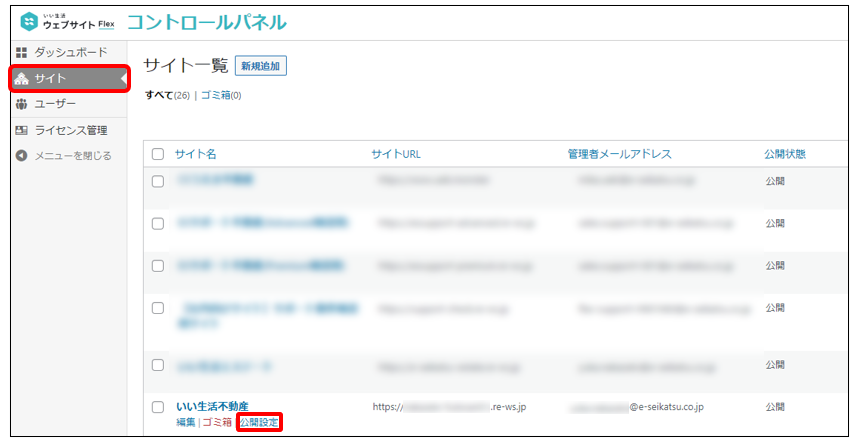
Task: Click the ライセンス管理 card icon
Action: coord(21,130)
